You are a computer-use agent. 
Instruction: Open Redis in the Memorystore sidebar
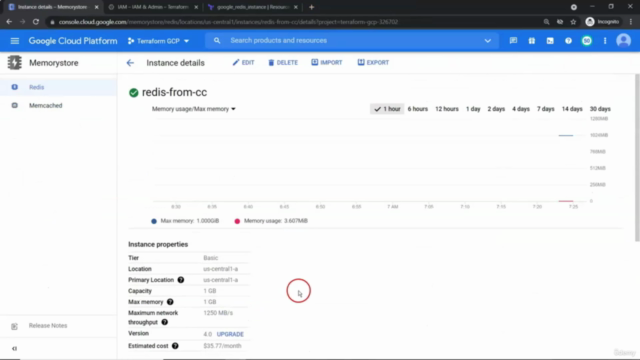tap(58, 87)
